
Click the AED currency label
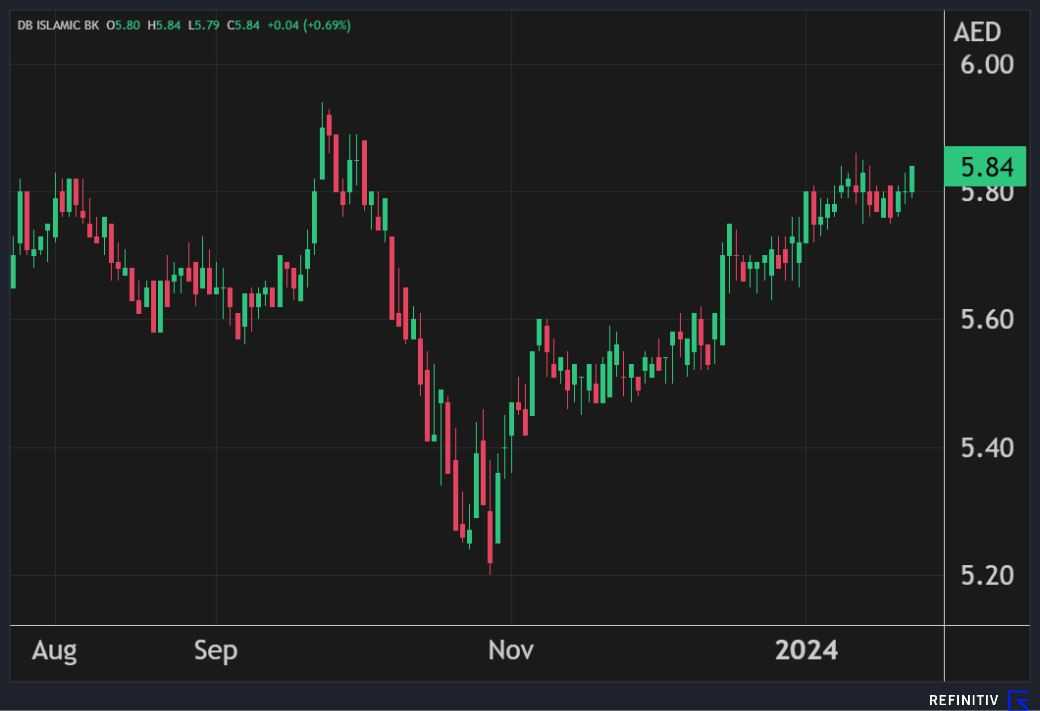click(977, 32)
